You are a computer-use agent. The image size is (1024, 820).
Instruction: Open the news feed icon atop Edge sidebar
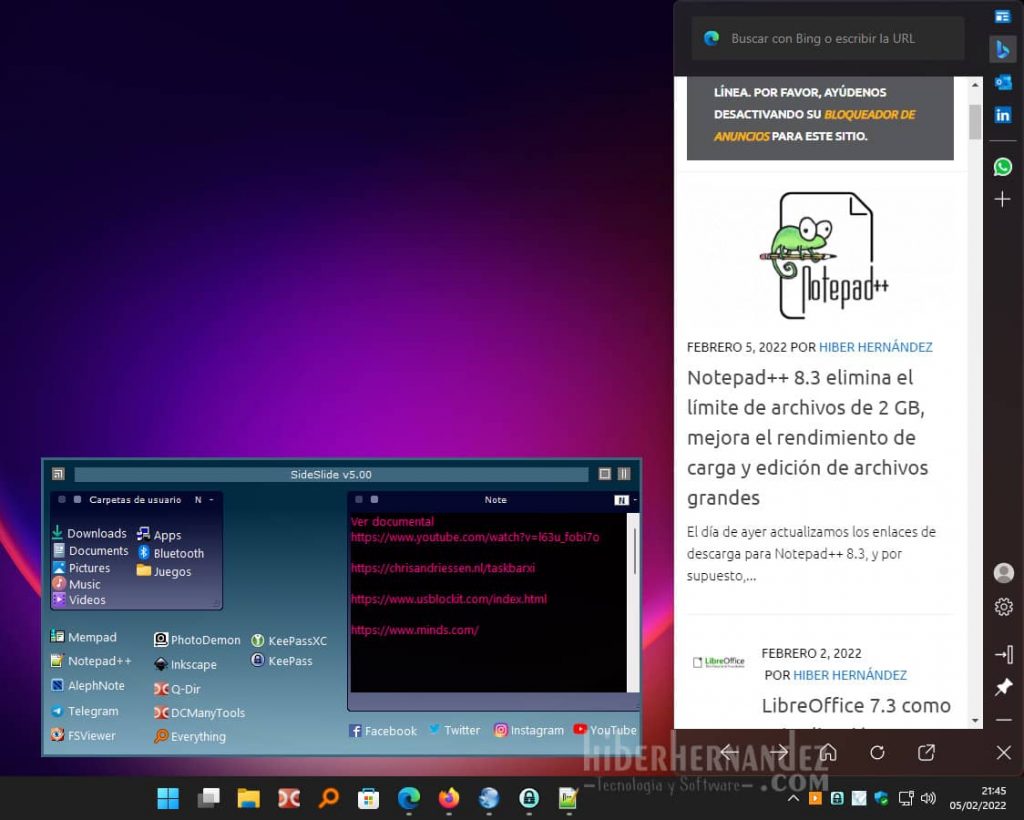(x=1002, y=16)
